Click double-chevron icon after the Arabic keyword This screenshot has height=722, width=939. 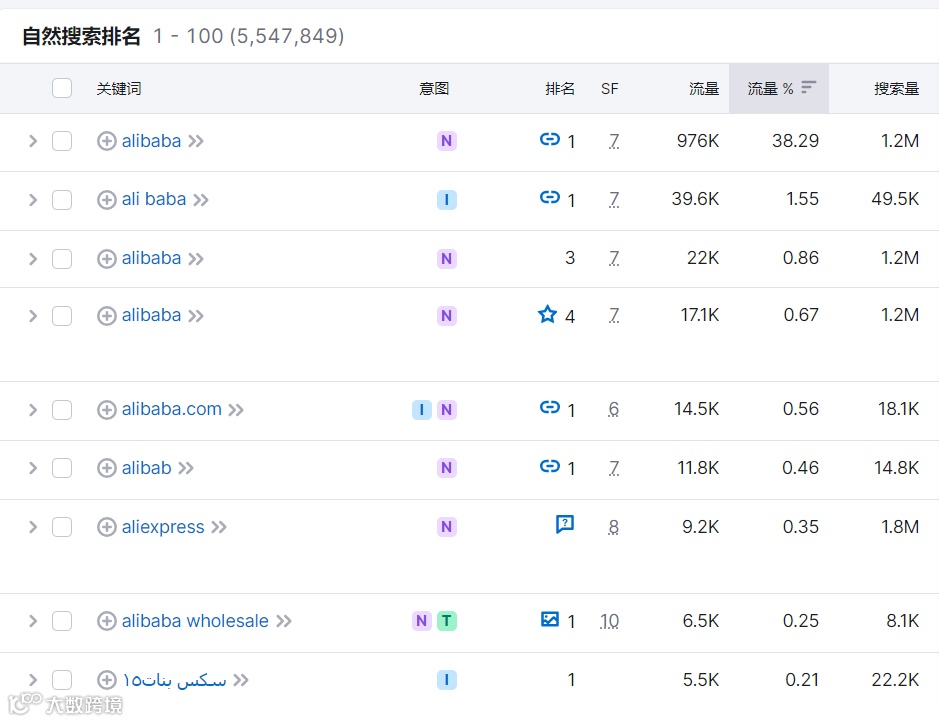pyautogui.click(x=241, y=680)
